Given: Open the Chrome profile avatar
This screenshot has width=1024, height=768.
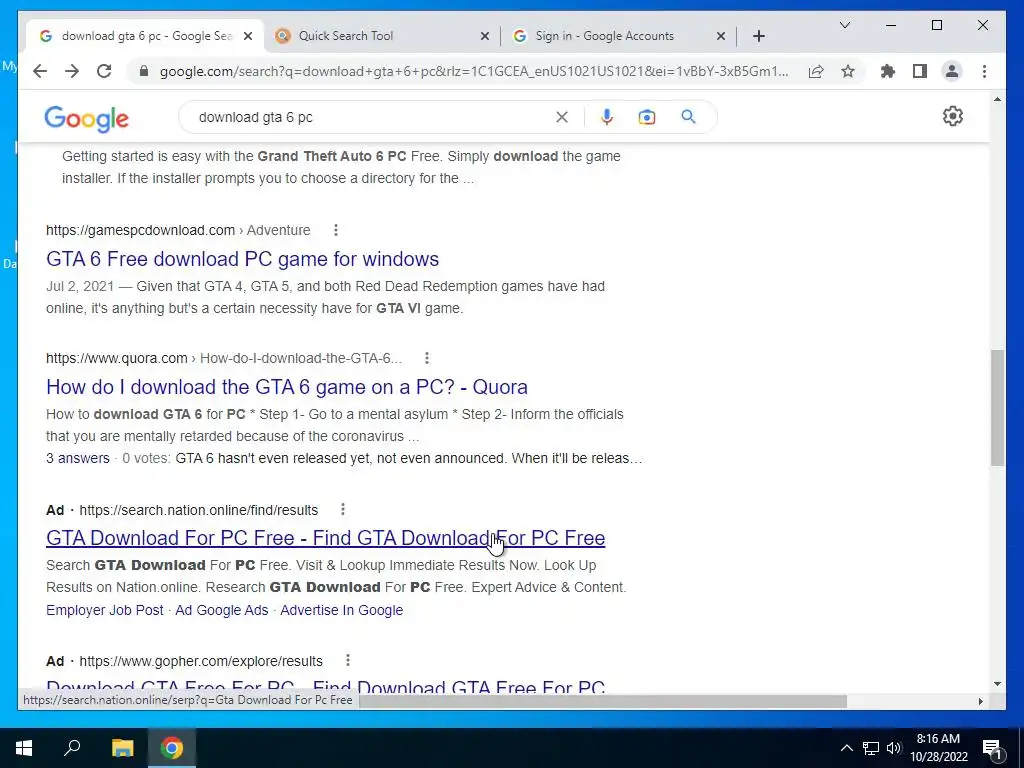Looking at the screenshot, I should pyautogui.click(x=952, y=71).
